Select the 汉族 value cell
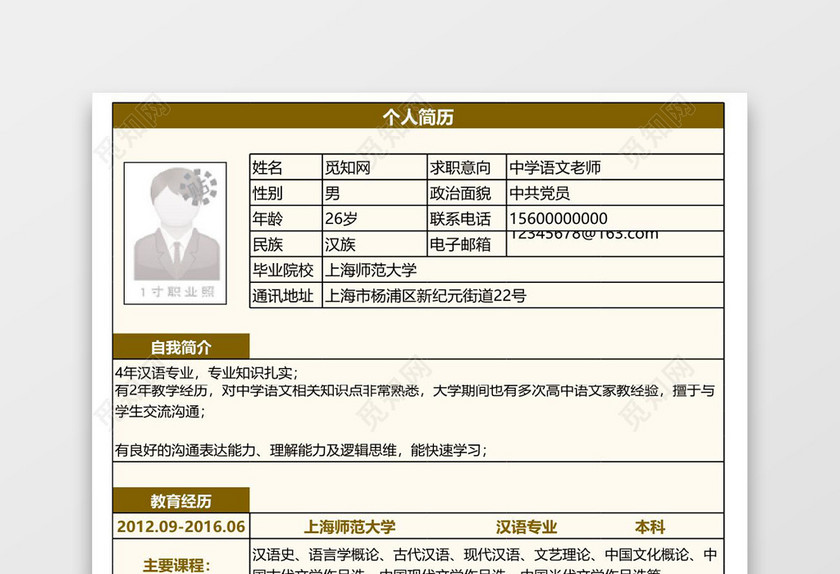This screenshot has height=574, width=840. (x=374, y=244)
